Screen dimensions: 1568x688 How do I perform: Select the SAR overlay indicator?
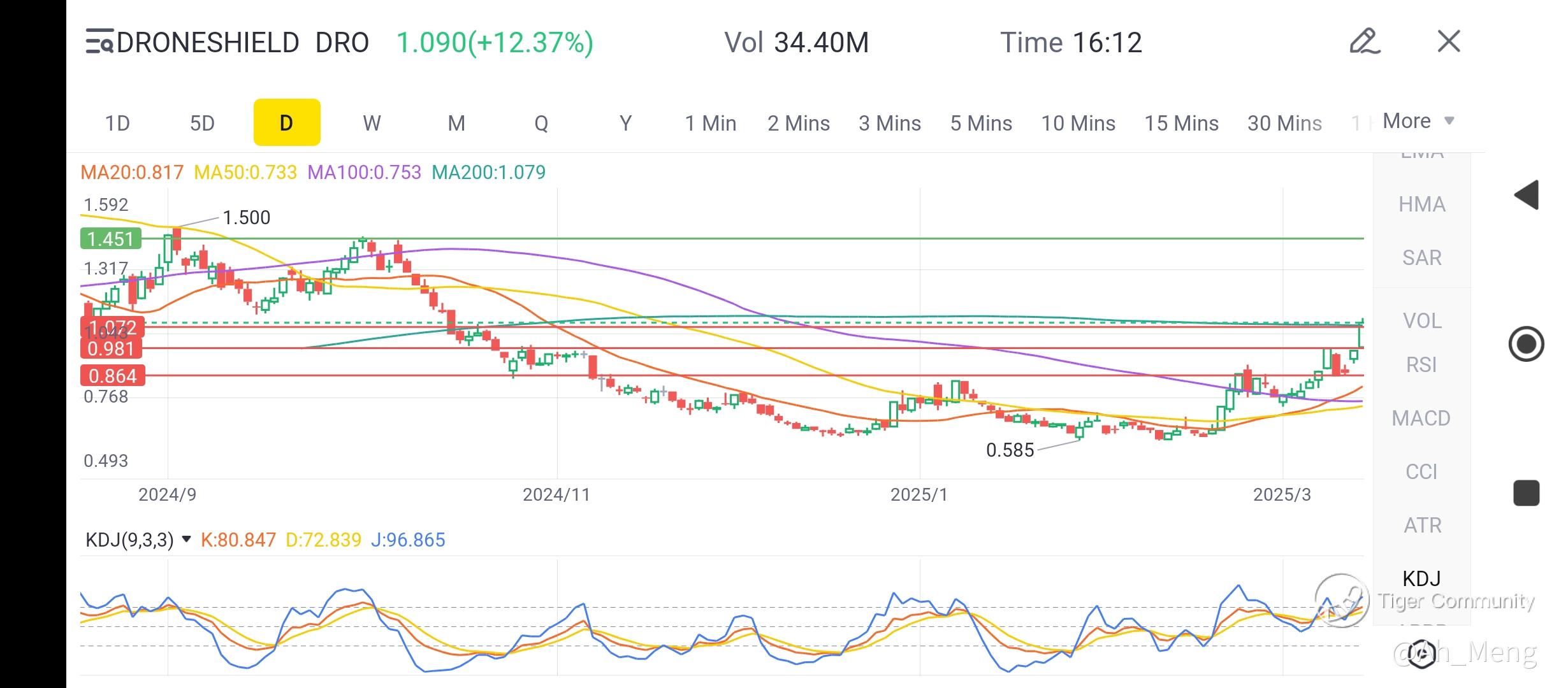pos(1421,258)
